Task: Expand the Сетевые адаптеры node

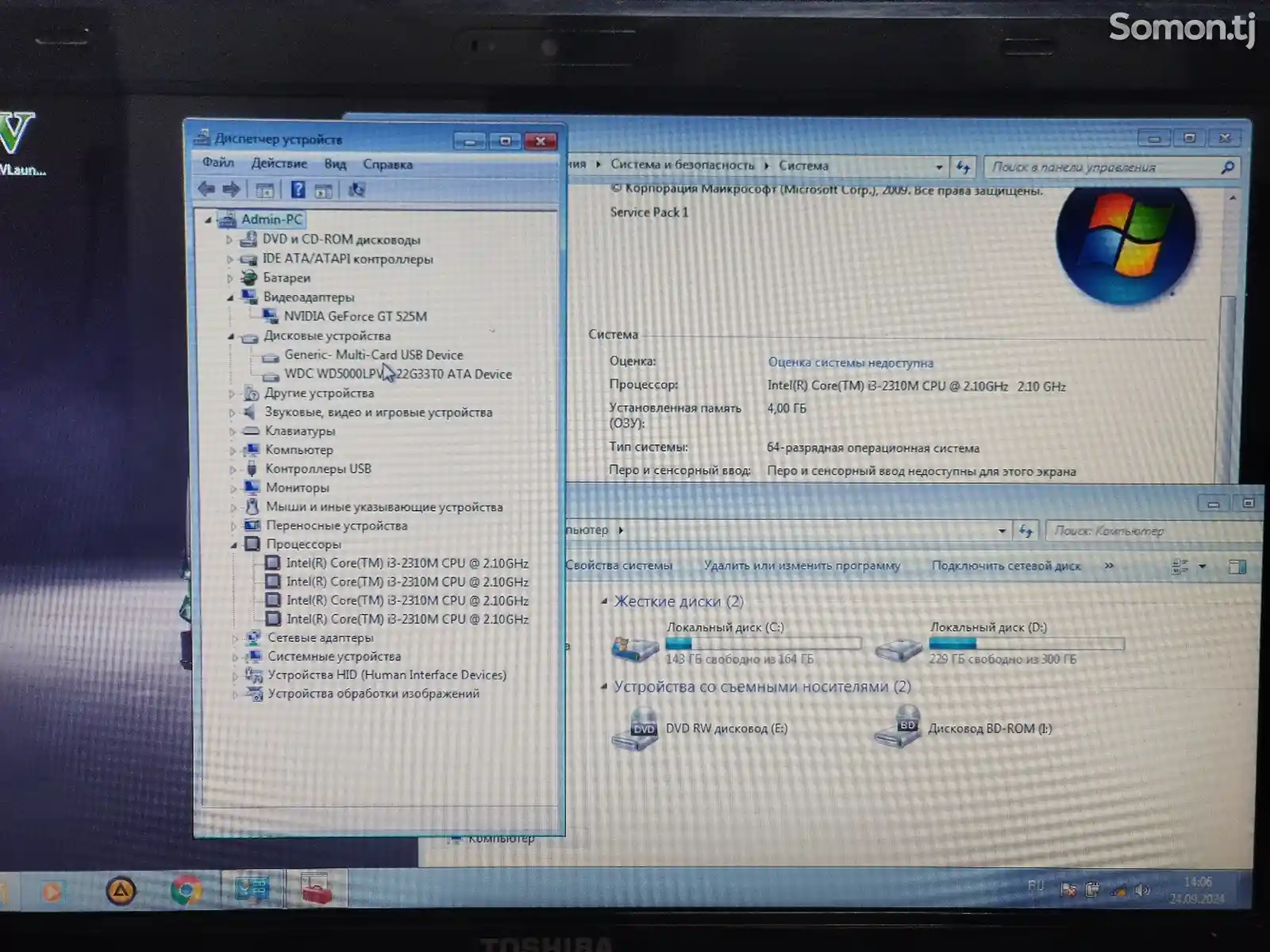Action: coord(234,638)
